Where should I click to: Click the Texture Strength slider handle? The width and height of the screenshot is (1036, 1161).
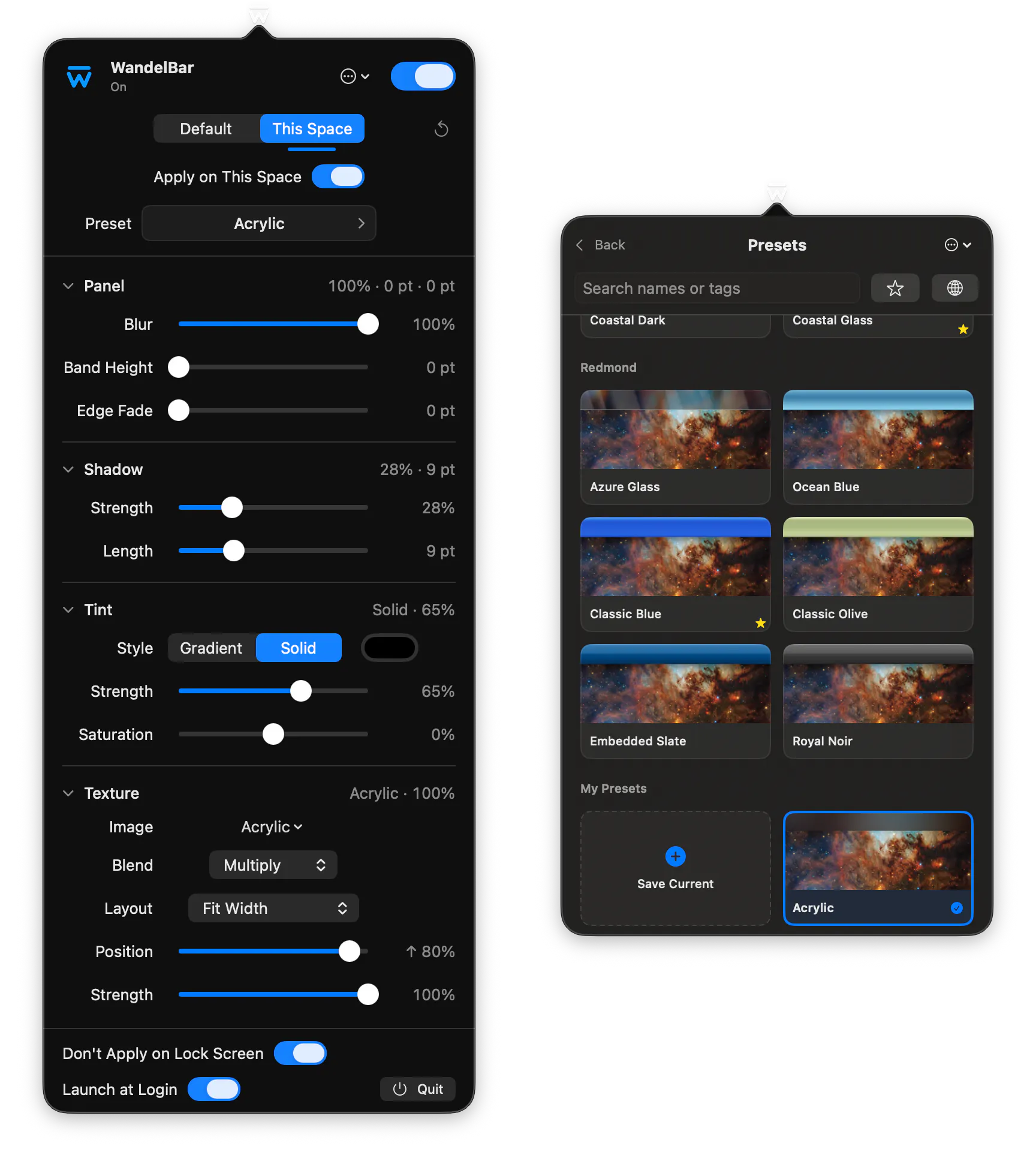[368, 994]
